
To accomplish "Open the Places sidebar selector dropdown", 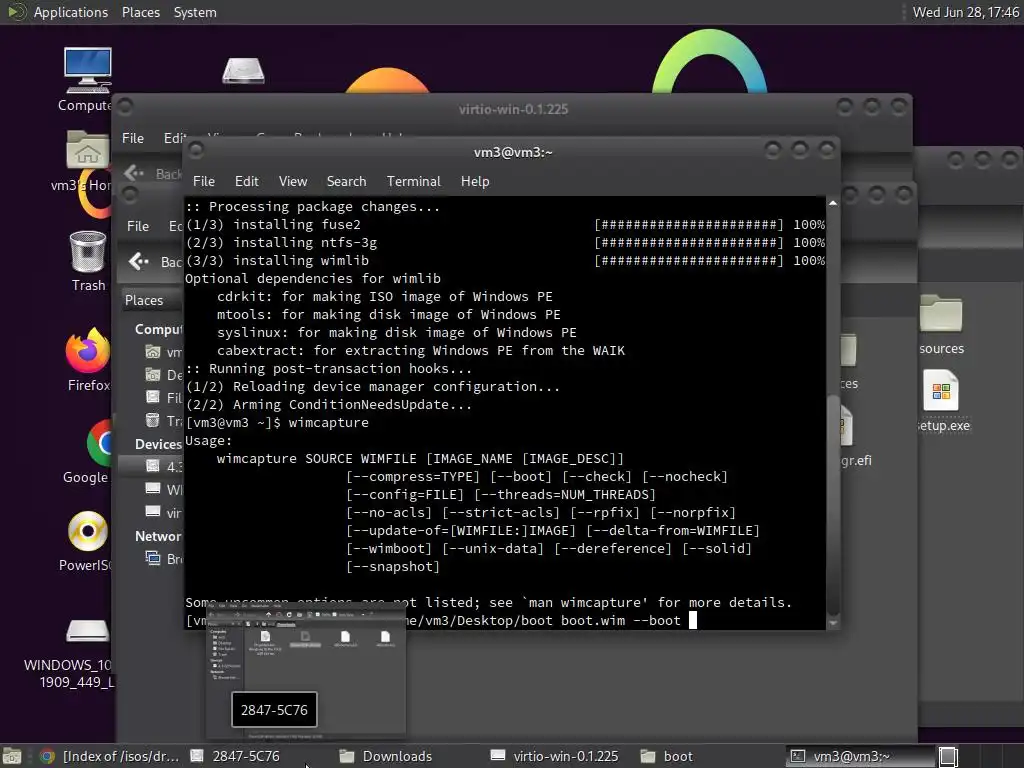I will [x=150, y=300].
